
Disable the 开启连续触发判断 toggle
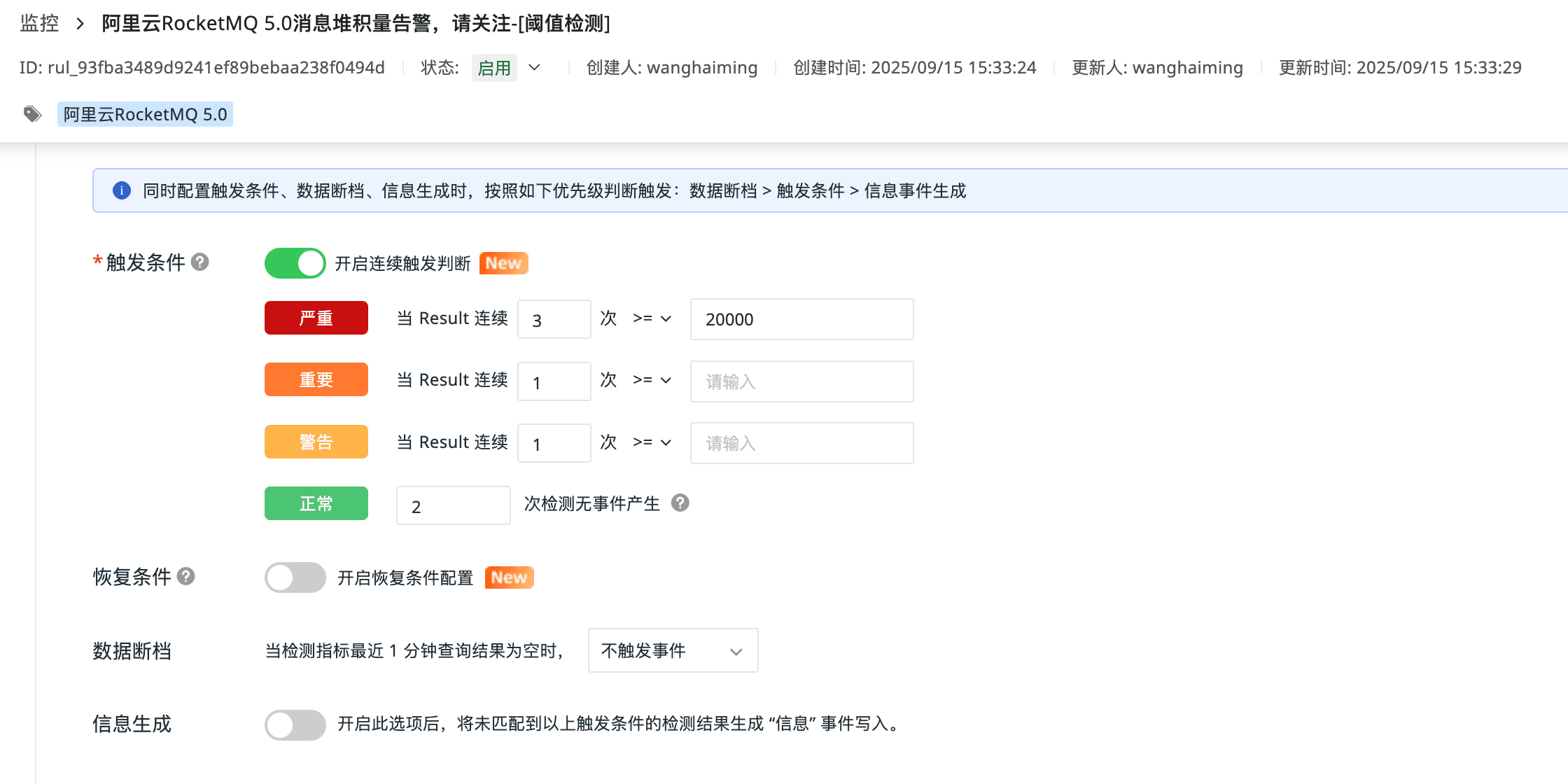click(295, 263)
